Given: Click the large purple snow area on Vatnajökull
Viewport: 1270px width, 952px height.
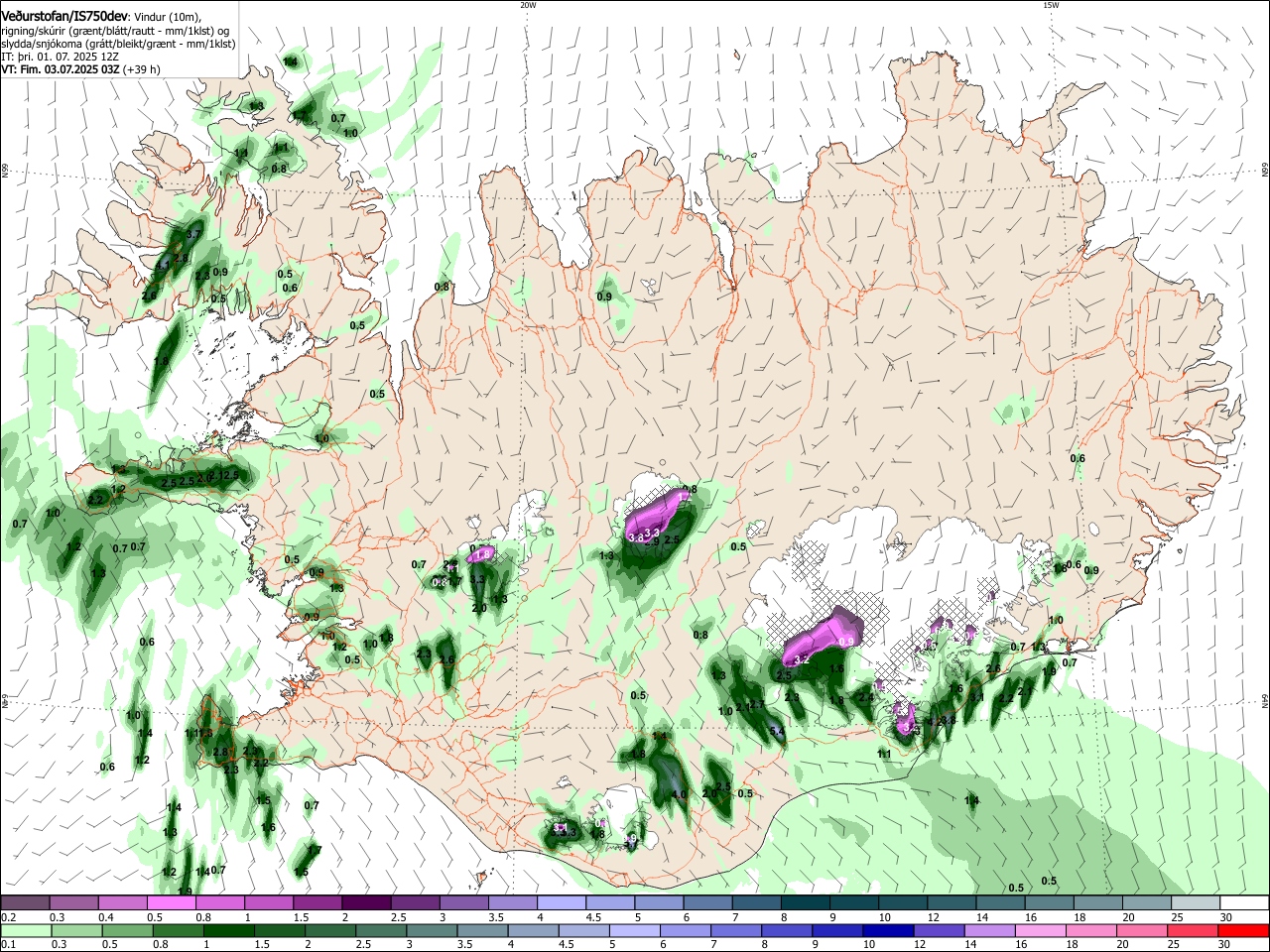Looking at the screenshot, I should 824,637.
